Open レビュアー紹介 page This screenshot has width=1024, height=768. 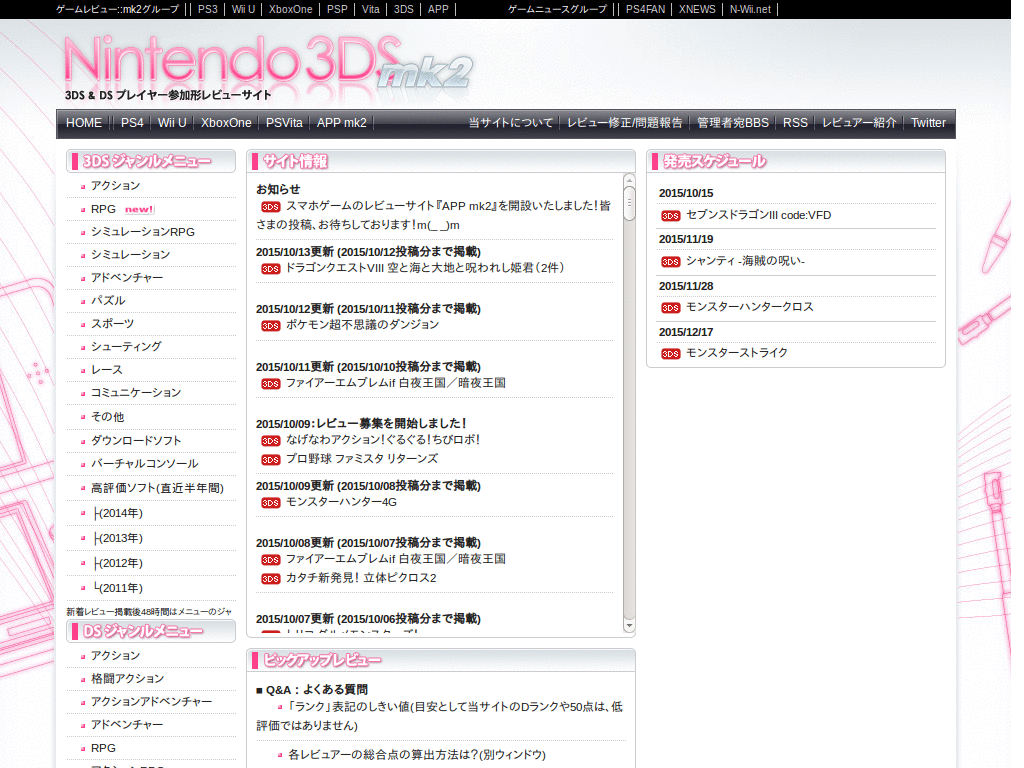(859, 123)
